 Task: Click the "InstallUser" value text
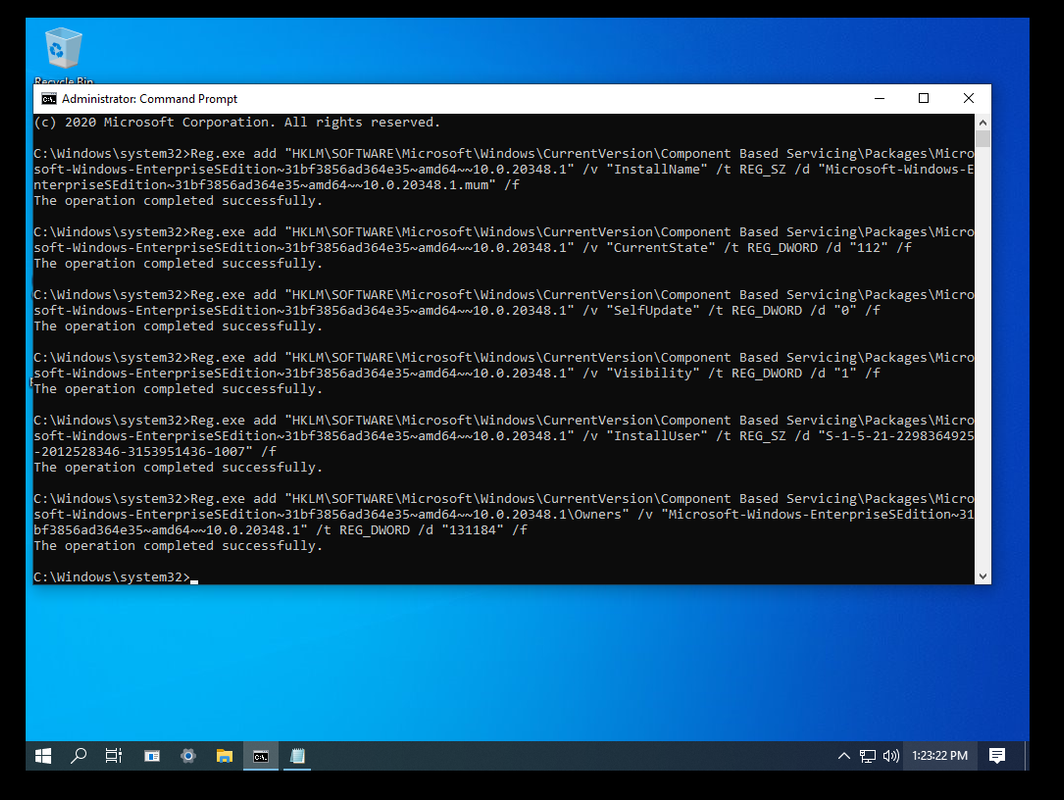657,436
